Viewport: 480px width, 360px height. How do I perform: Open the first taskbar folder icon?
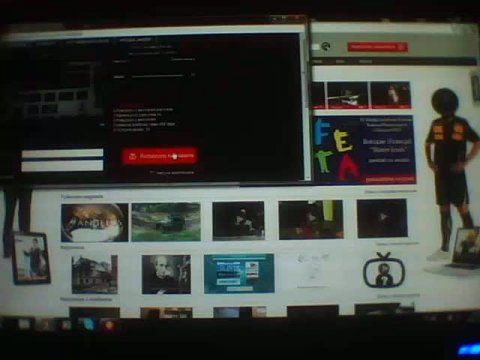tap(24, 323)
